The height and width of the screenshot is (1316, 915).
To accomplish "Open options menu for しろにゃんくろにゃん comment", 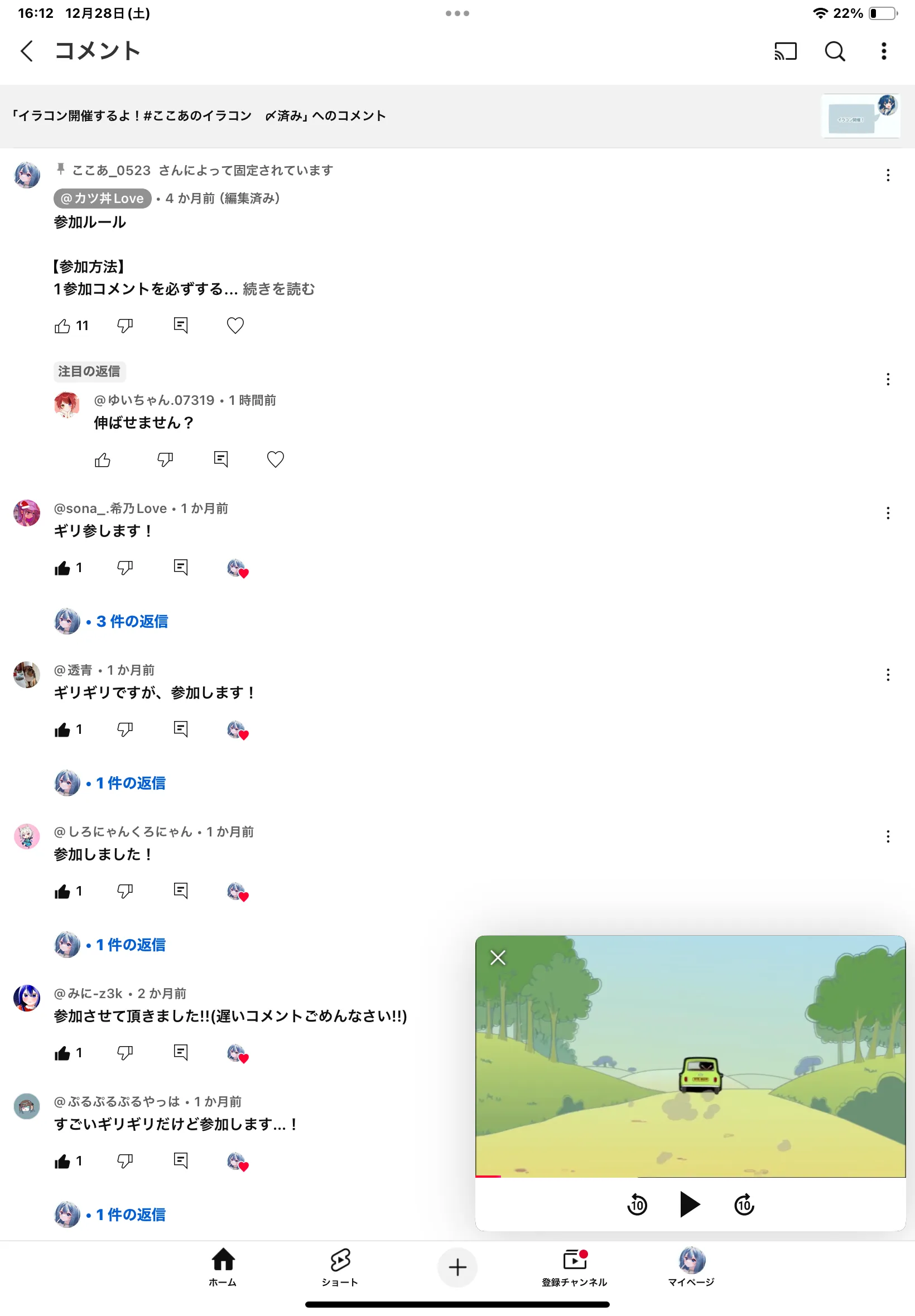I will pyautogui.click(x=888, y=836).
